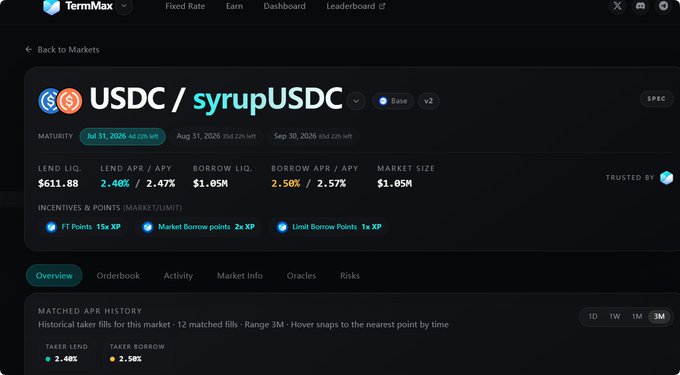Go to the Earn page
Image resolution: width=680 pixels, height=375 pixels.
tap(234, 7)
